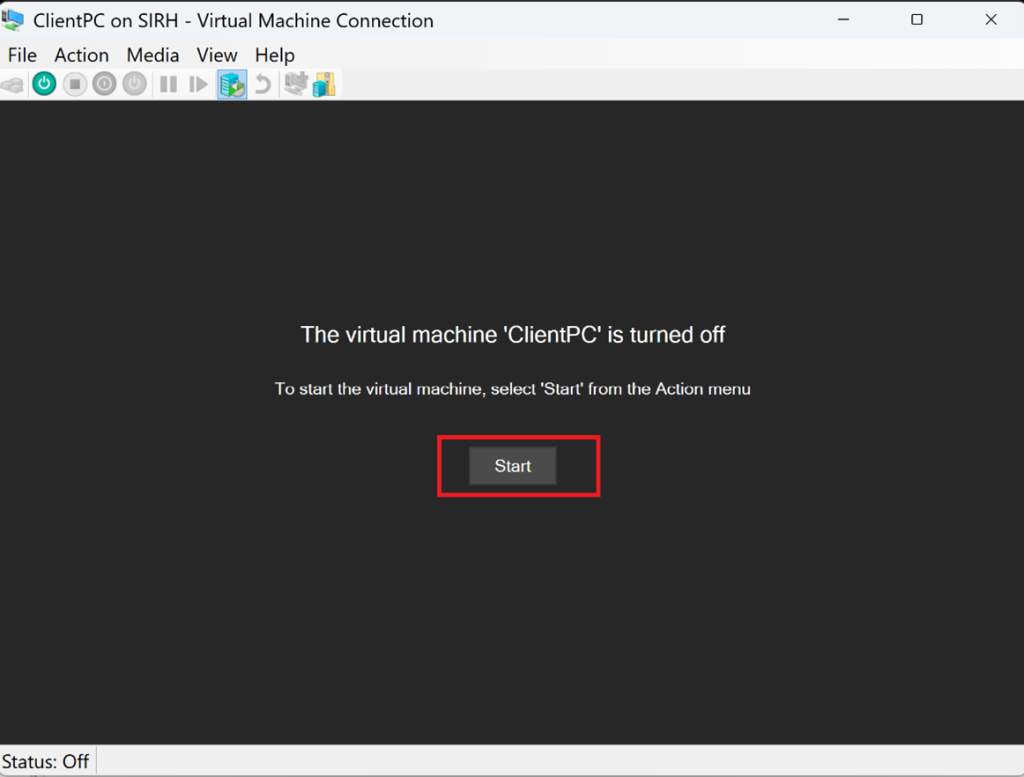Image resolution: width=1024 pixels, height=777 pixels.
Task: Toggle the Enhanced Session icon
Action: pyautogui.click(x=294, y=85)
